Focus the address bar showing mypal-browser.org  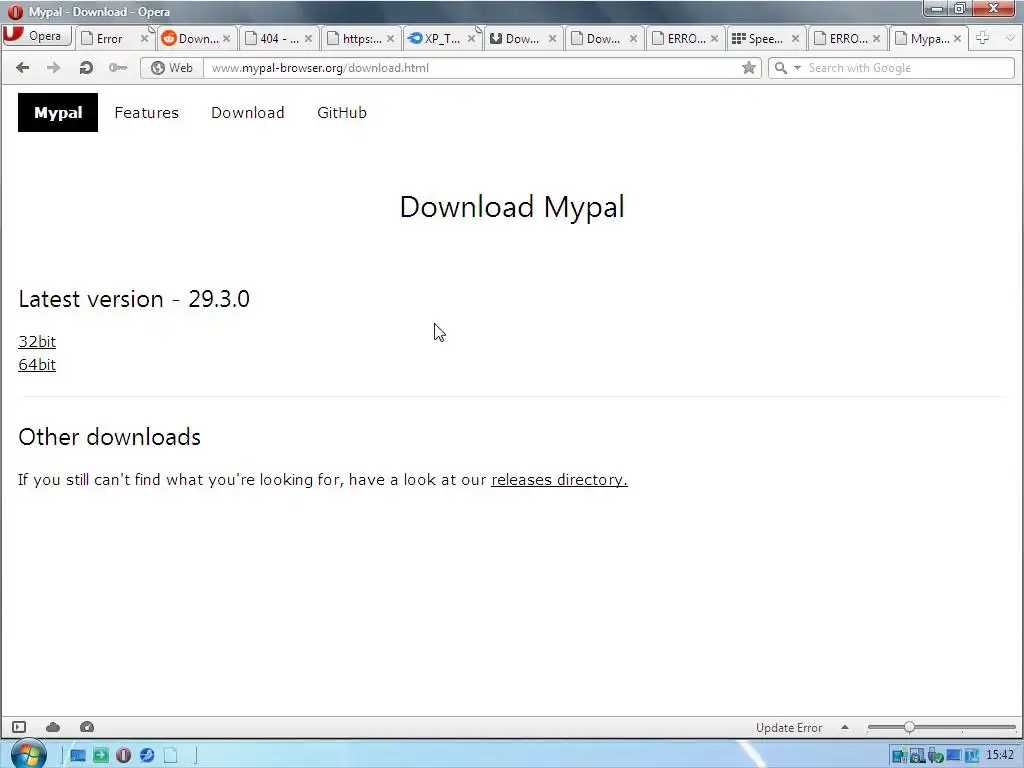point(473,68)
